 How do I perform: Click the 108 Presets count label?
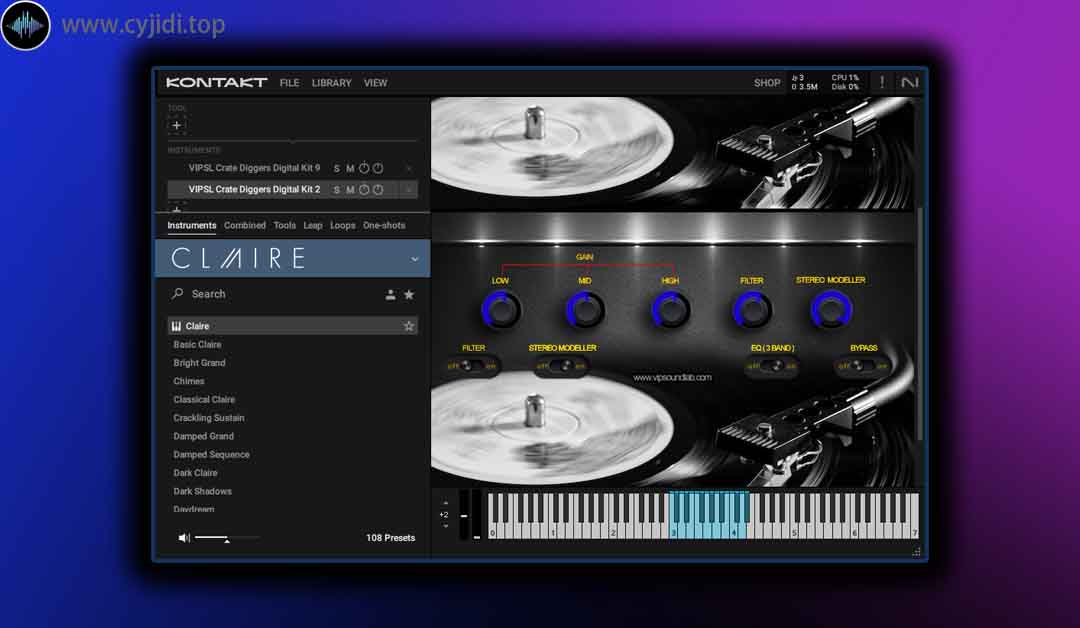pos(391,538)
